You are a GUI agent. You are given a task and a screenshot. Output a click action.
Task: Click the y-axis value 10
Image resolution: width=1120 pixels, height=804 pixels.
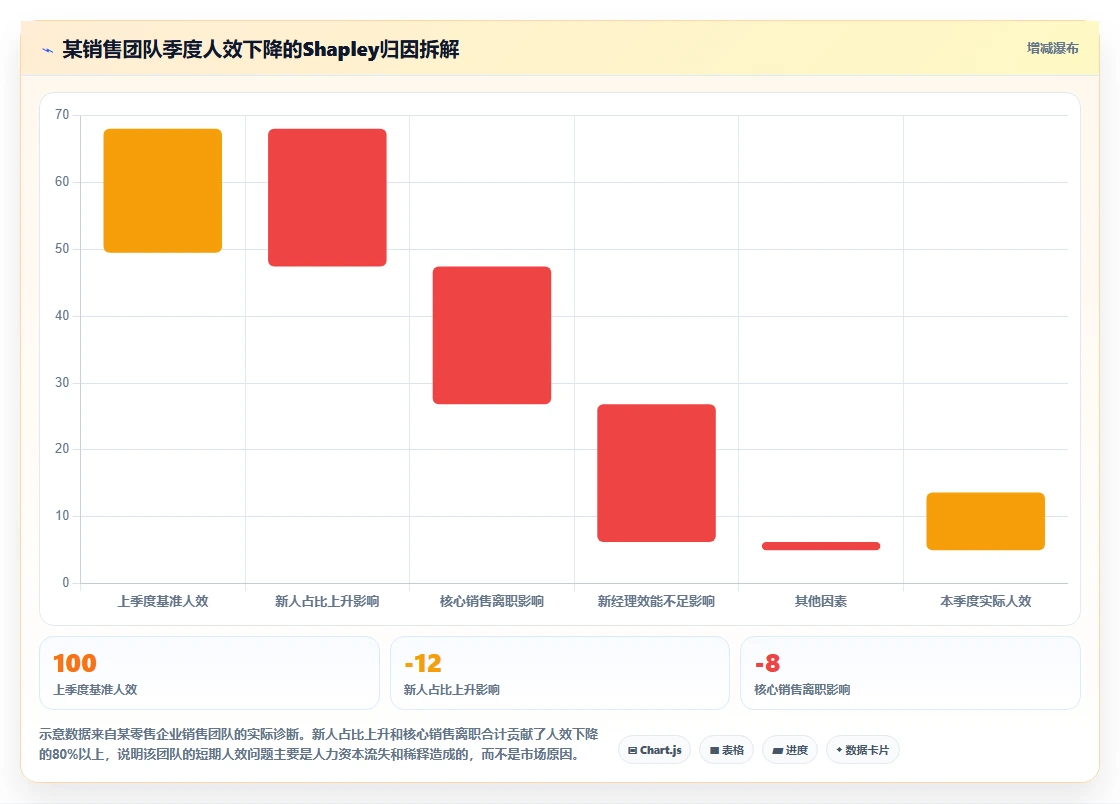coord(62,516)
